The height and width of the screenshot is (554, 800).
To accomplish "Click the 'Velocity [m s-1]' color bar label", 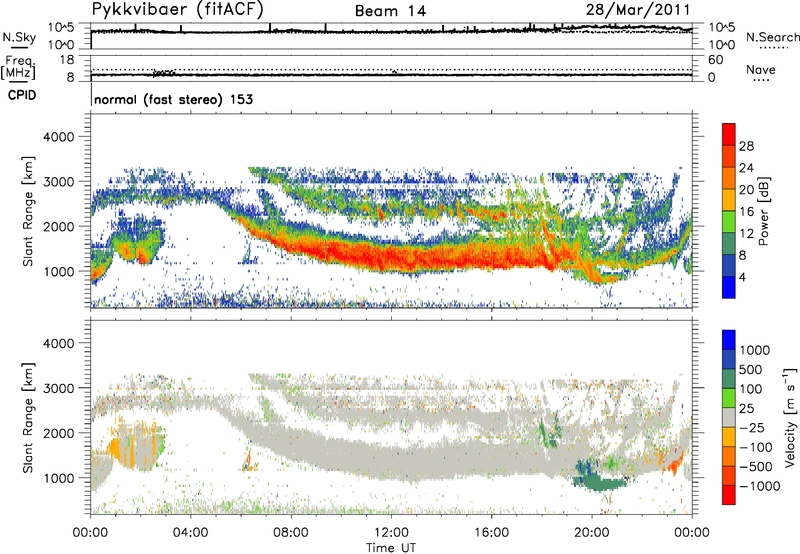I will pos(790,416).
